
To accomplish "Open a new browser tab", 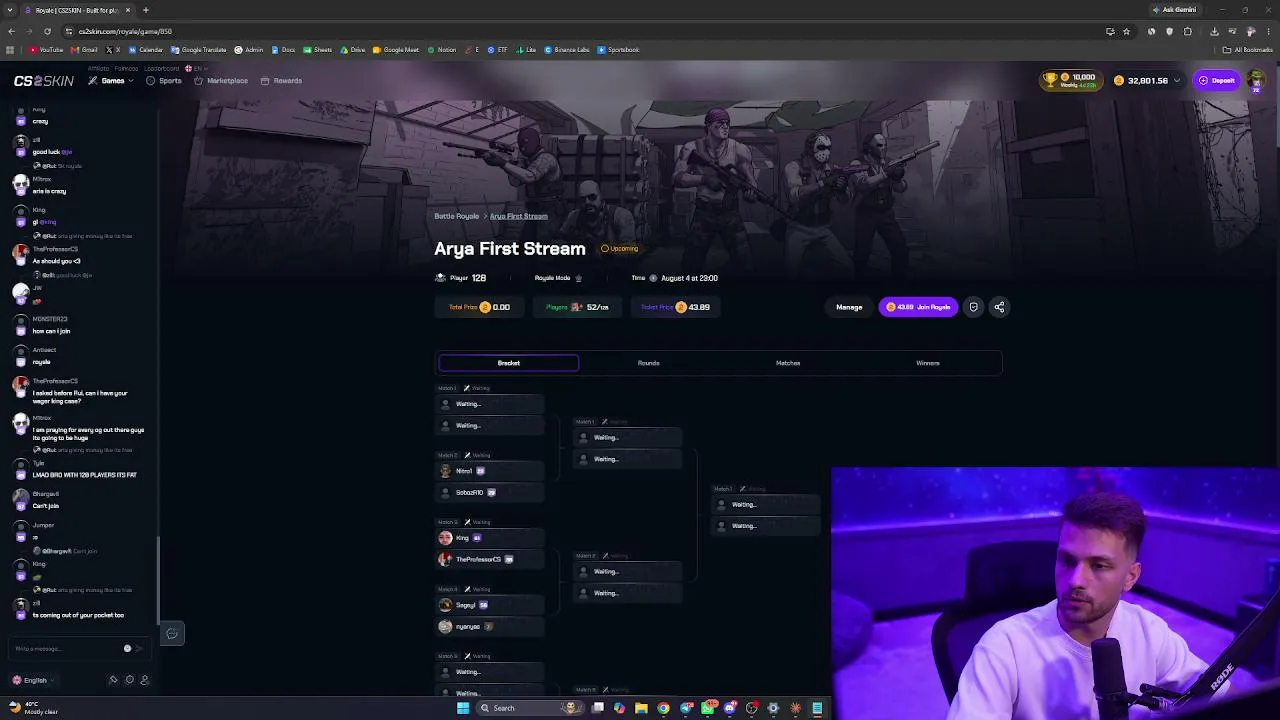I will [x=146, y=10].
